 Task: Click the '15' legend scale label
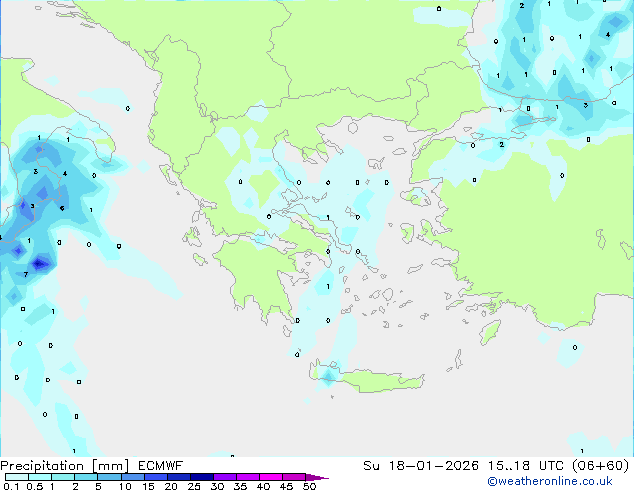(x=148, y=486)
